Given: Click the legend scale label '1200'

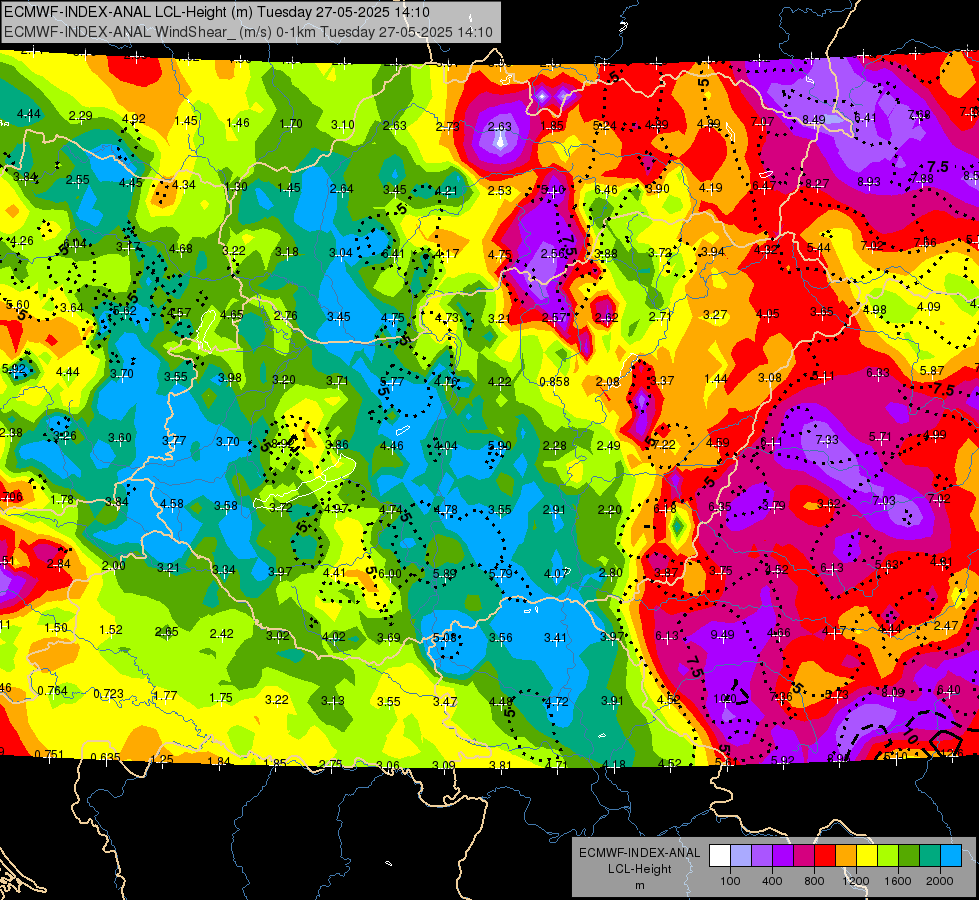Looking at the screenshot, I should coord(855,881).
